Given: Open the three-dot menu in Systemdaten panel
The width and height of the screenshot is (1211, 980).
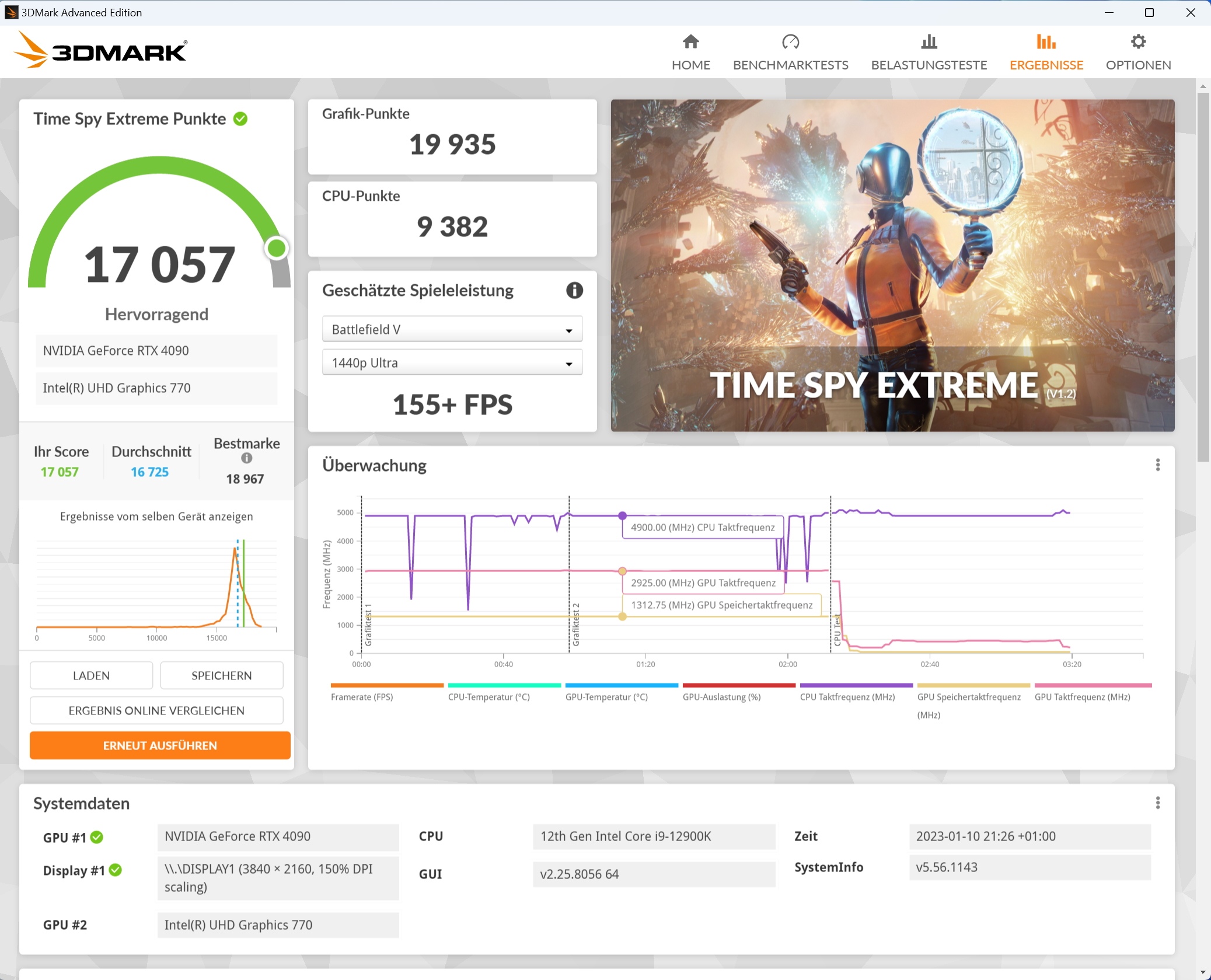Looking at the screenshot, I should pyautogui.click(x=1157, y=803).
